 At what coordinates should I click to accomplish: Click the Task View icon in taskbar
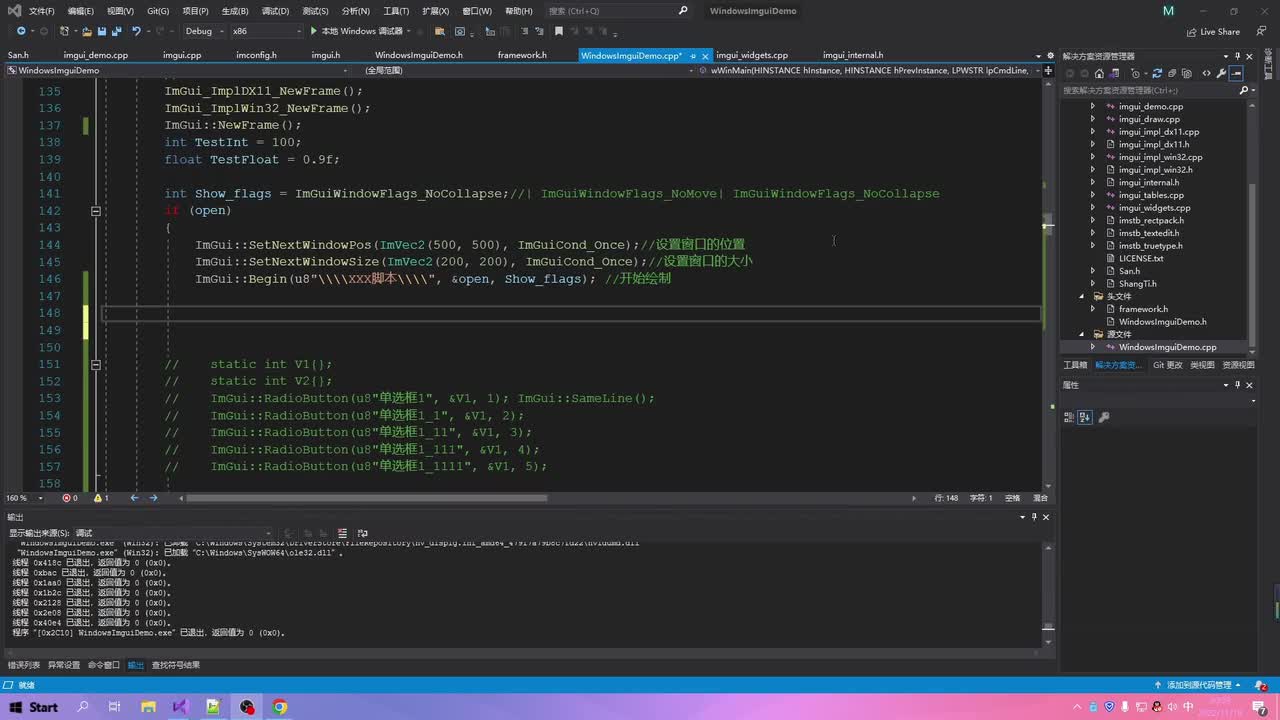coord(114,707)
